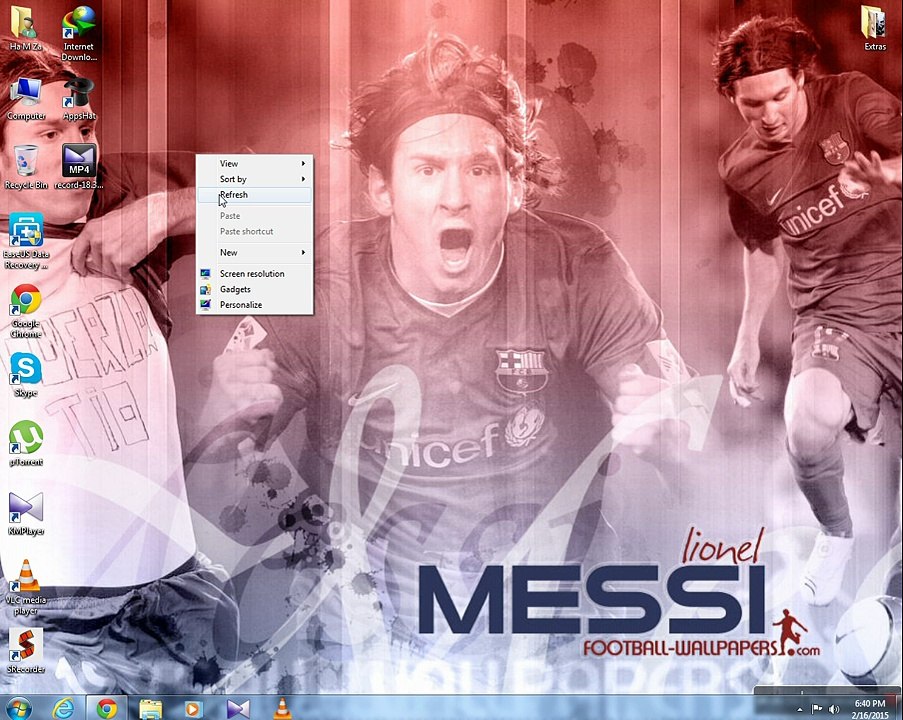Image resolution: width=903 pixels, height=720 pixels.
Task: Launch KMPlayer desktop shortcut
Action: click(x=26, y=513)
